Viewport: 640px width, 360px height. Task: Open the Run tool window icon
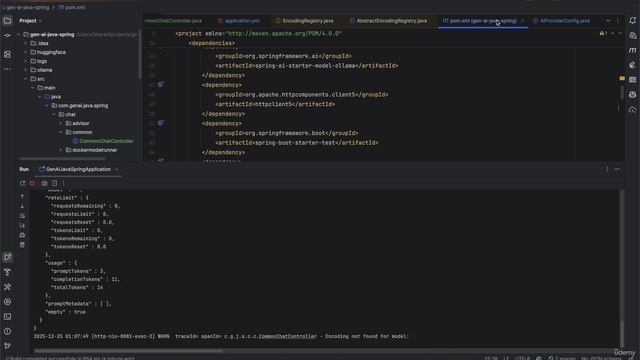(x=7, y=257)
